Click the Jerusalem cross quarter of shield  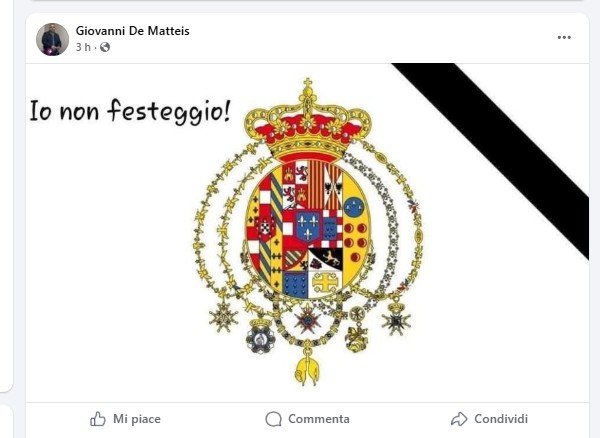point(324,284)
